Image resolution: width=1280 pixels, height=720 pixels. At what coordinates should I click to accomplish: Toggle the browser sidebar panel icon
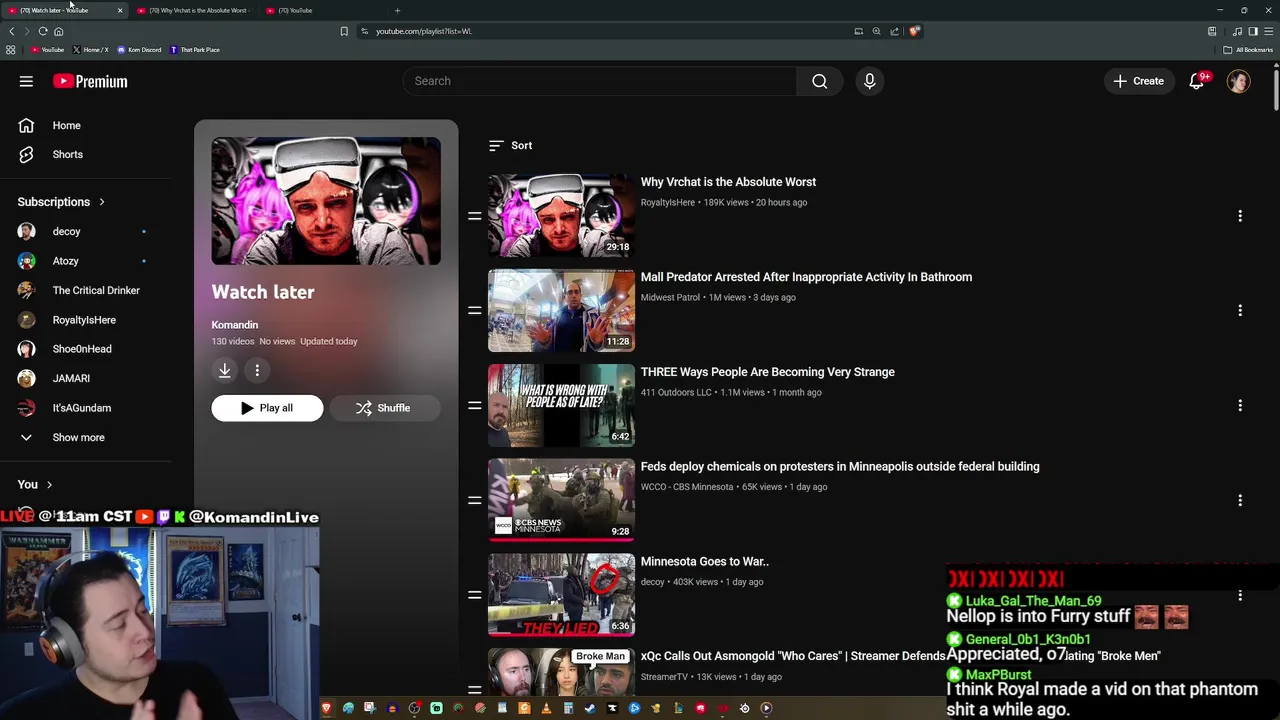coord(1253,31)
